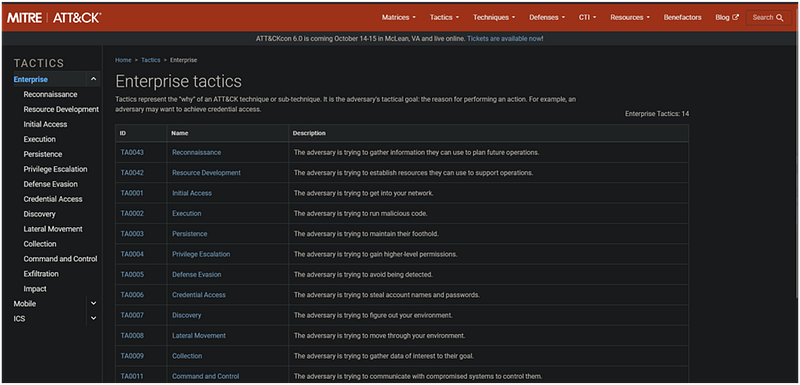The width and height of the screenshot is (800, 385).
Task: Open the TA0008 ID link
Action: pyautogui.click(x=132, y=336)
